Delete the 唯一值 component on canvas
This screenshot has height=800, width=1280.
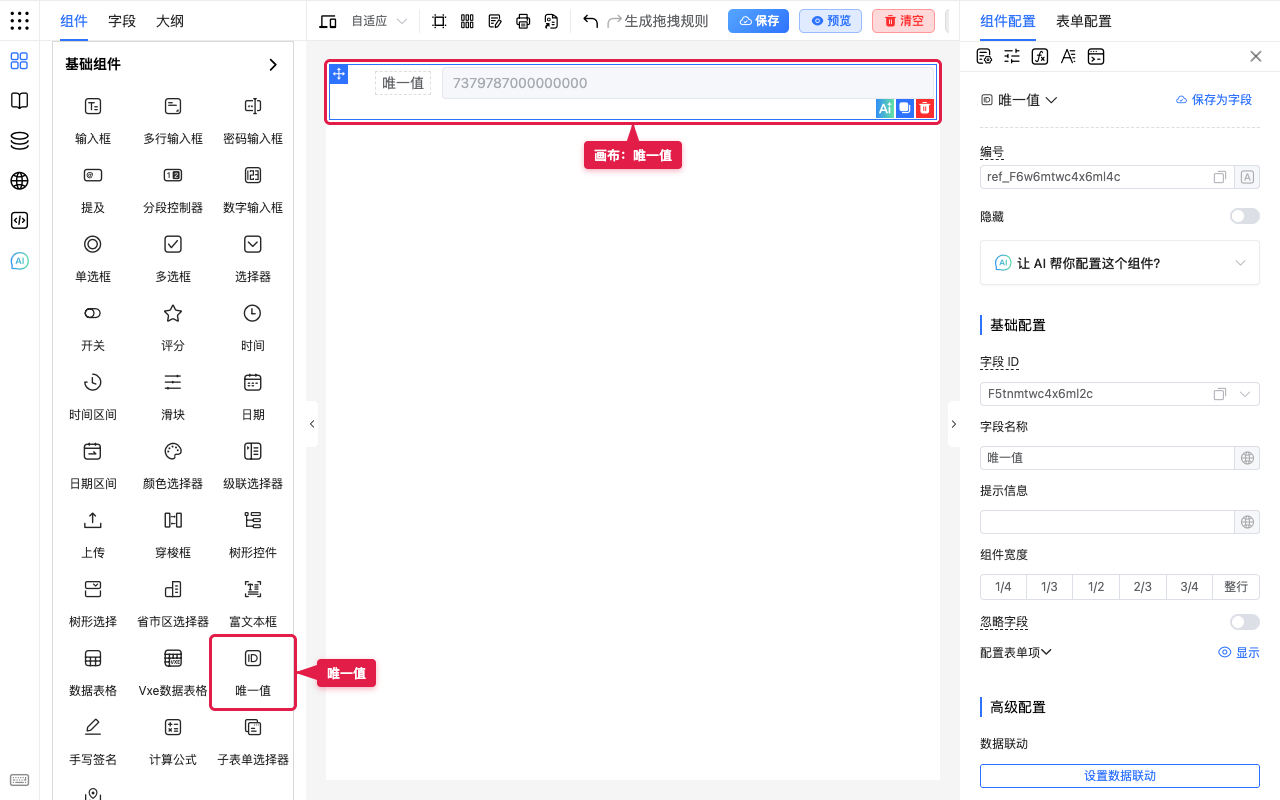coord(925,108)
